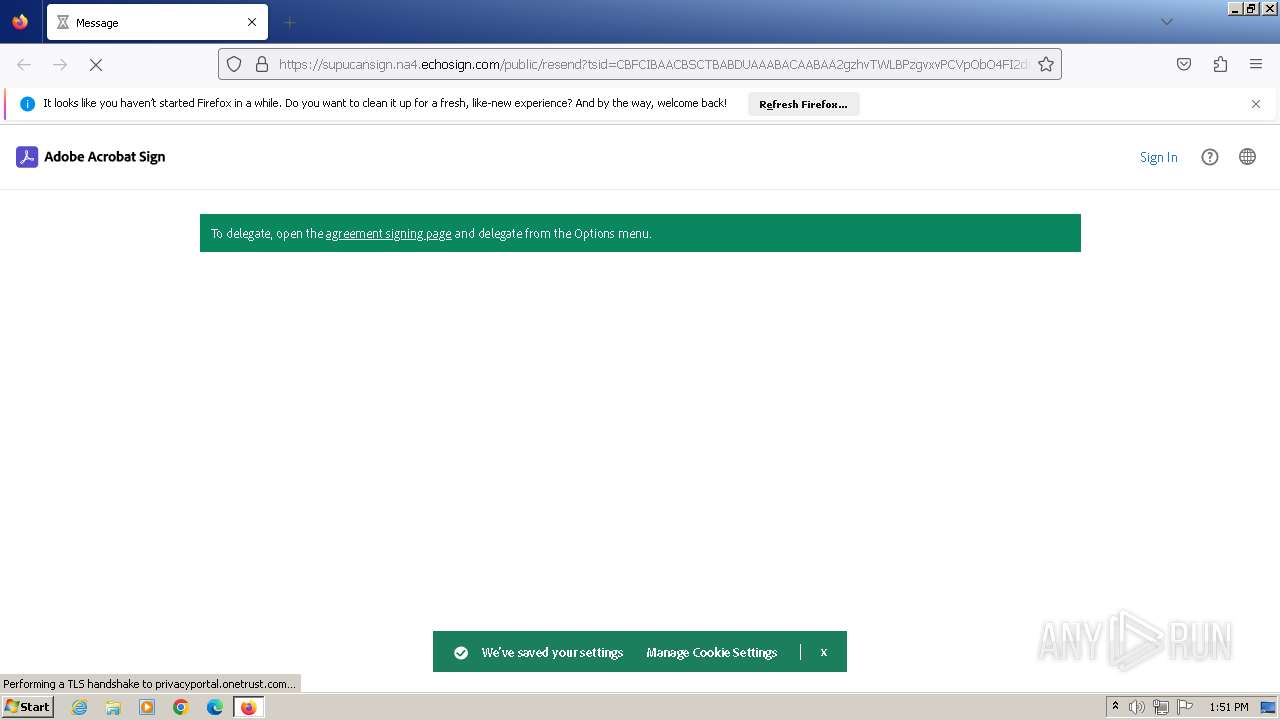Open the language globe icon

(1247, 157)
